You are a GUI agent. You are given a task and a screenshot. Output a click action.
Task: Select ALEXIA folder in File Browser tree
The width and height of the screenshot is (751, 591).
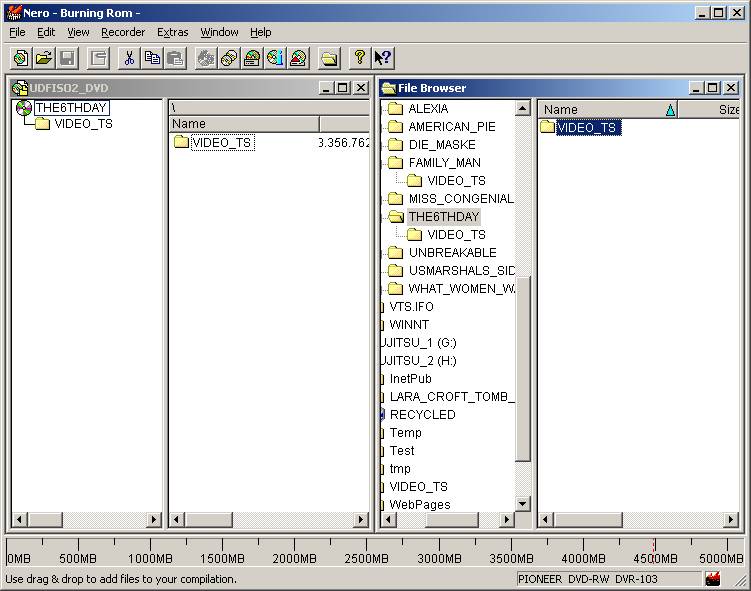(428, 109)
